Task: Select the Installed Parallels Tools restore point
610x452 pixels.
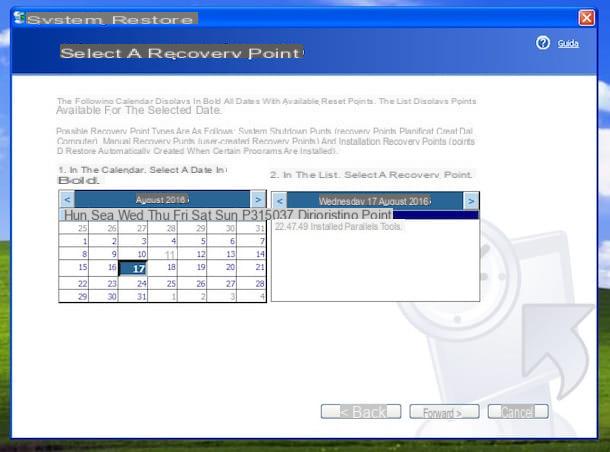Action: click(x=338, y=226)
